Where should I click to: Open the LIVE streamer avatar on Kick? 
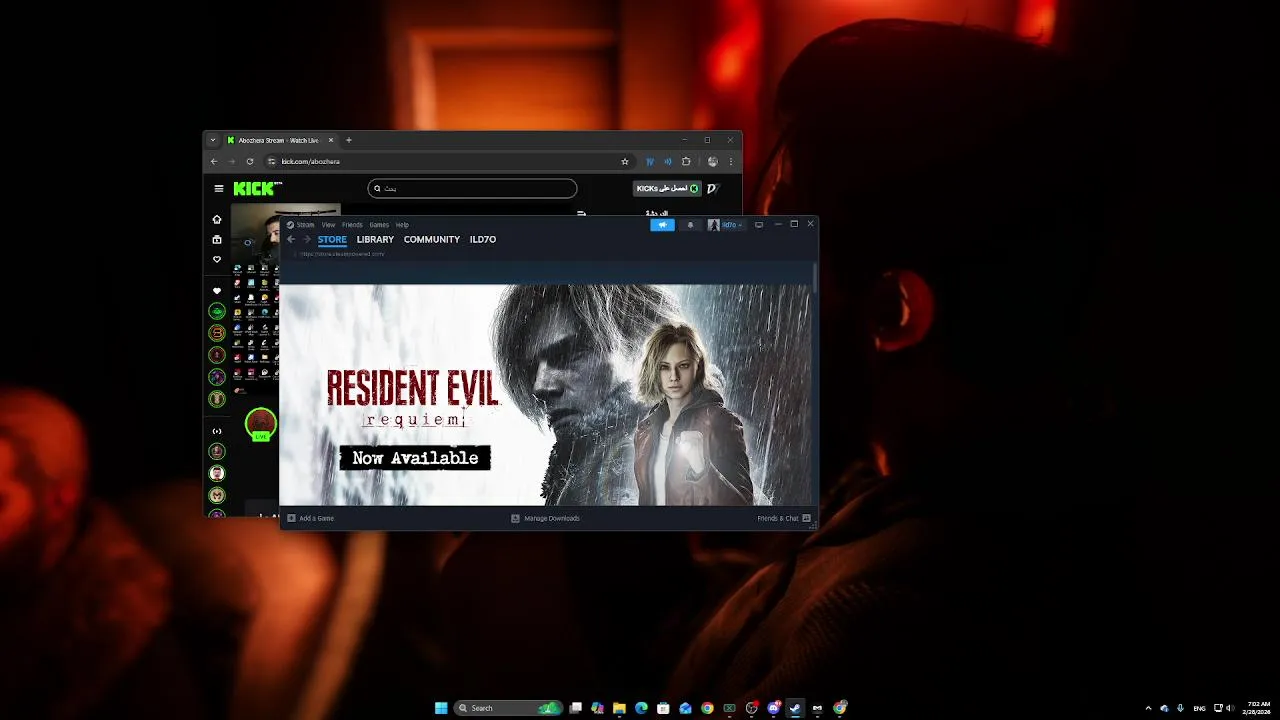[x=261, y=423]
